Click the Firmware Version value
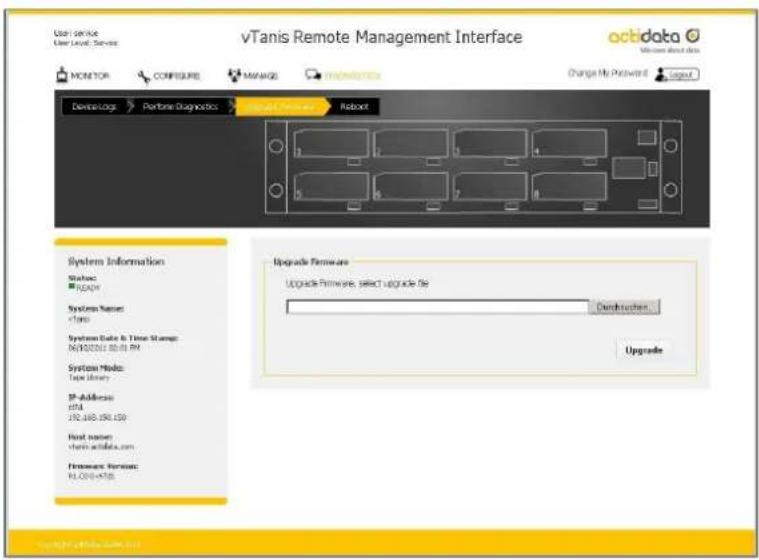Screen dimensions: 759x560 point(91,476)
